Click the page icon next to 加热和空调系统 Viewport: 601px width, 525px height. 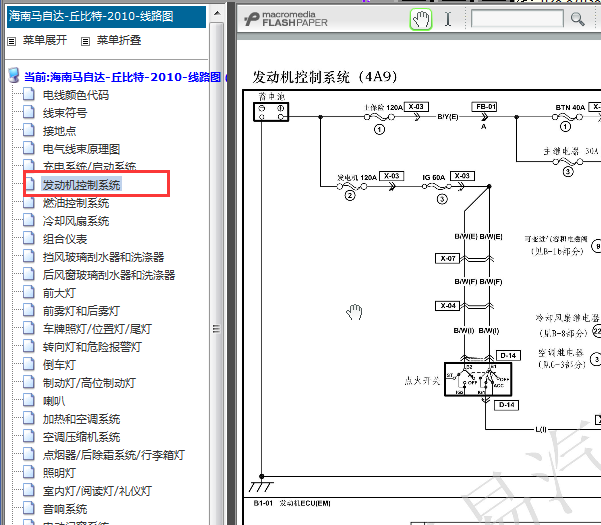pos(29,418)
